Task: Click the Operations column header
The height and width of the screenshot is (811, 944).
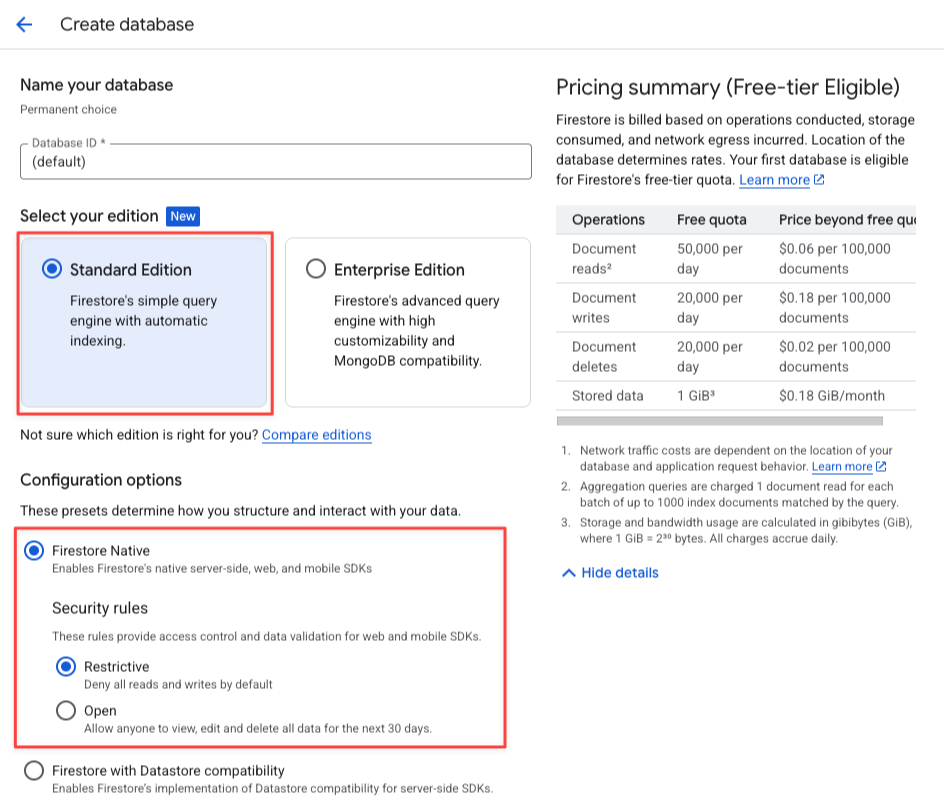Action: click(x=608, y=220)
